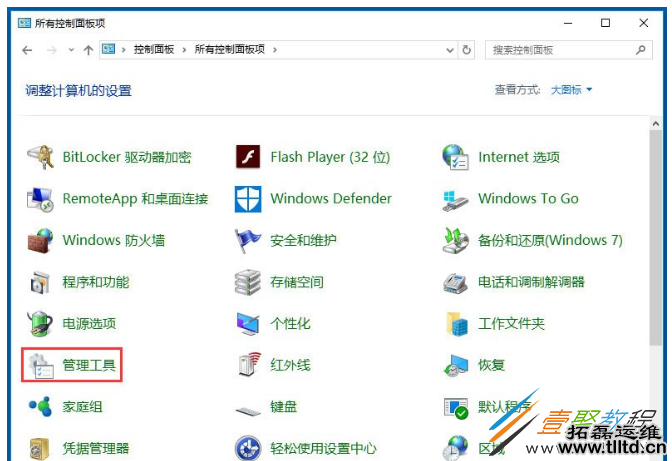Open the 凭据管理器 safe icon
672x461 pixels.
coord(39,449)
